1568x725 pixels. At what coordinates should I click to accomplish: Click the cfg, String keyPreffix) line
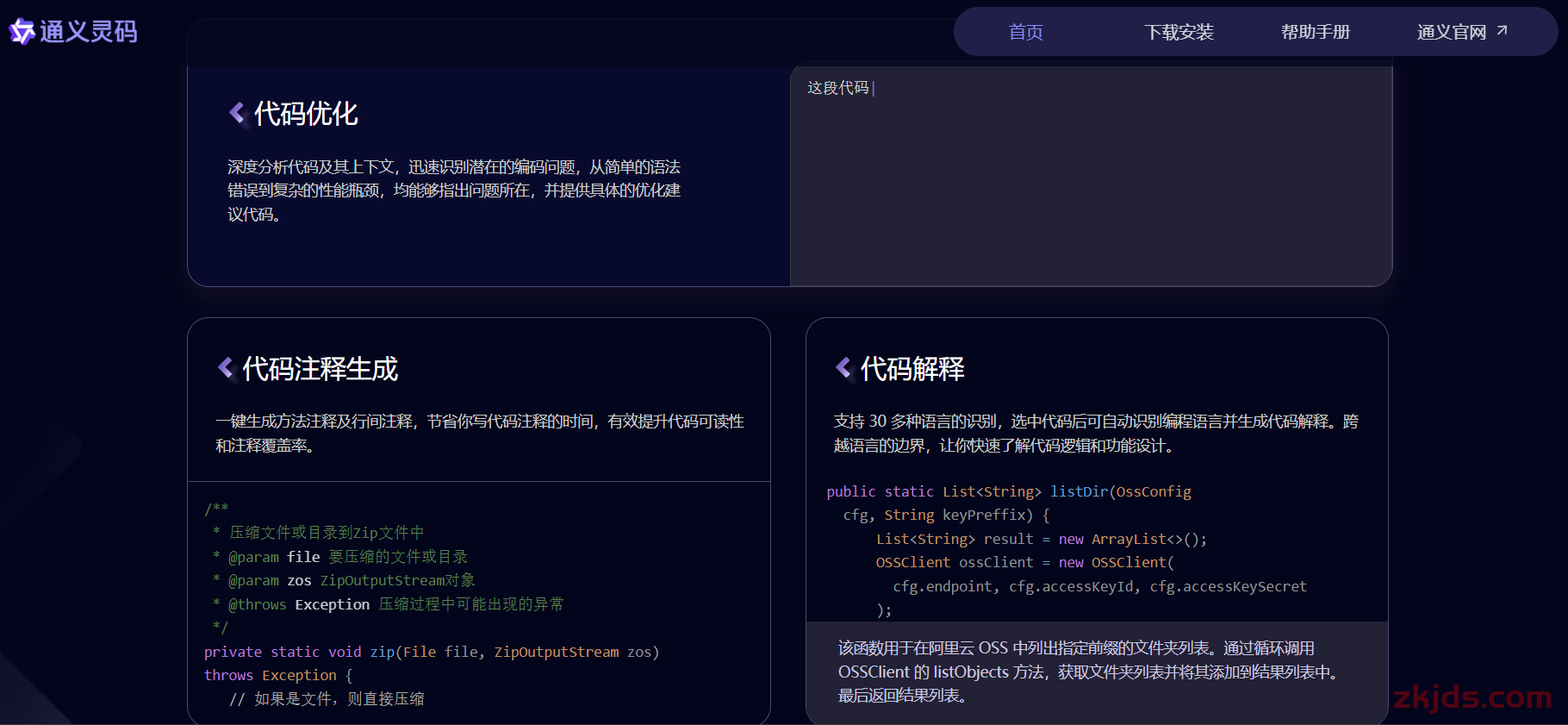[x=946, y=515]
